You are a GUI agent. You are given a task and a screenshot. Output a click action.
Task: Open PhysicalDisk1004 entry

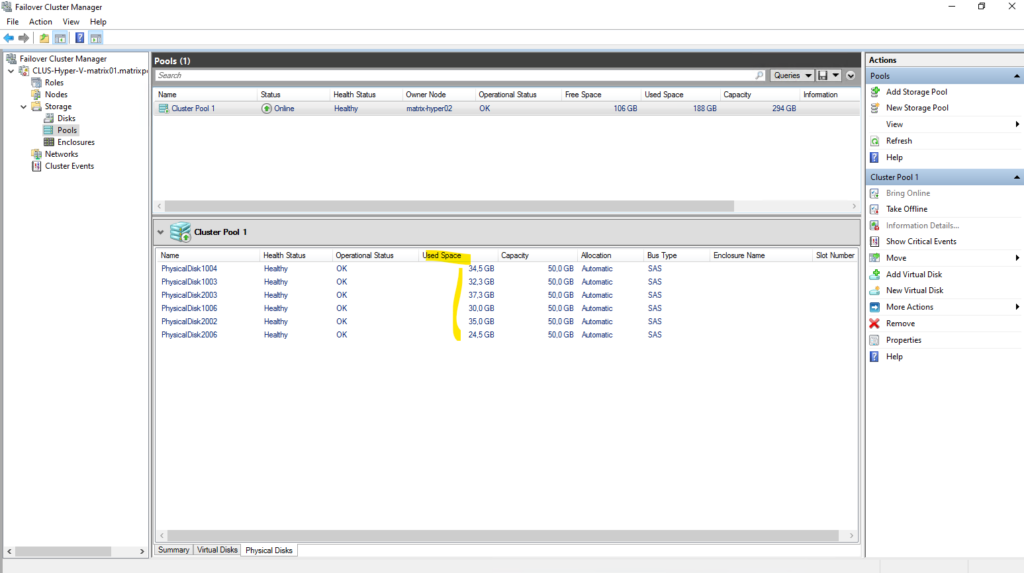189,269
